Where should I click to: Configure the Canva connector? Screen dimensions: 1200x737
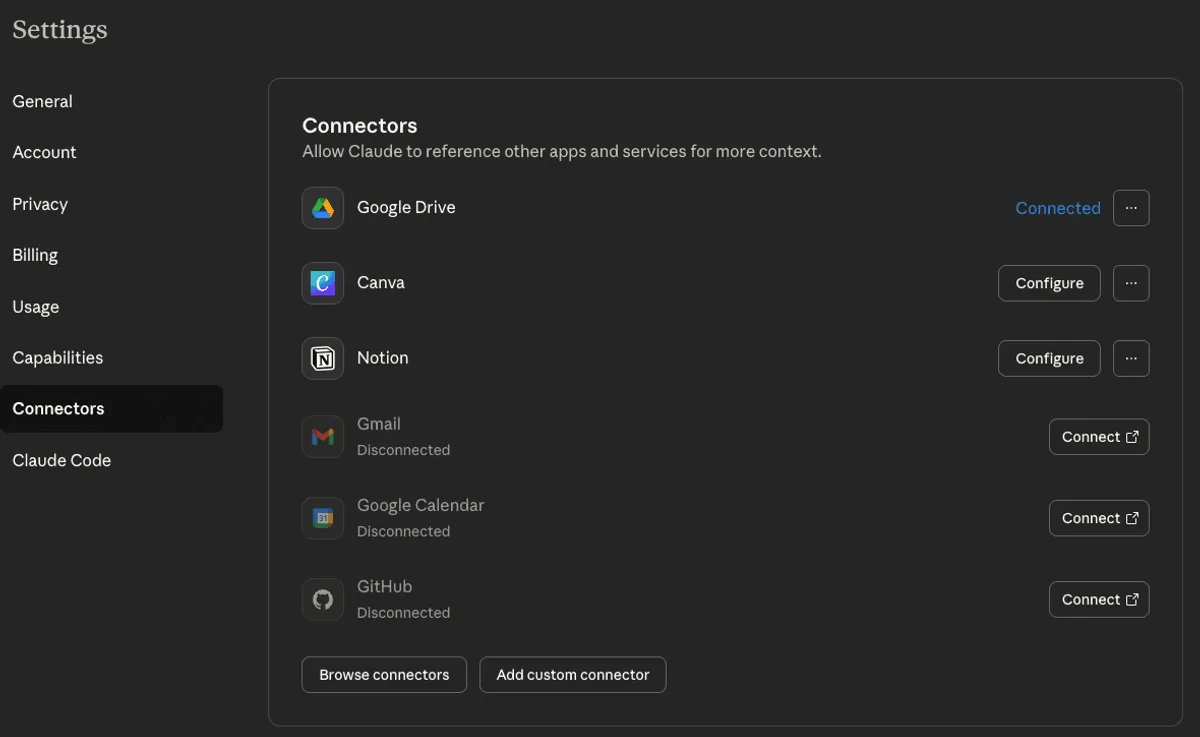tap(1048, 282)
